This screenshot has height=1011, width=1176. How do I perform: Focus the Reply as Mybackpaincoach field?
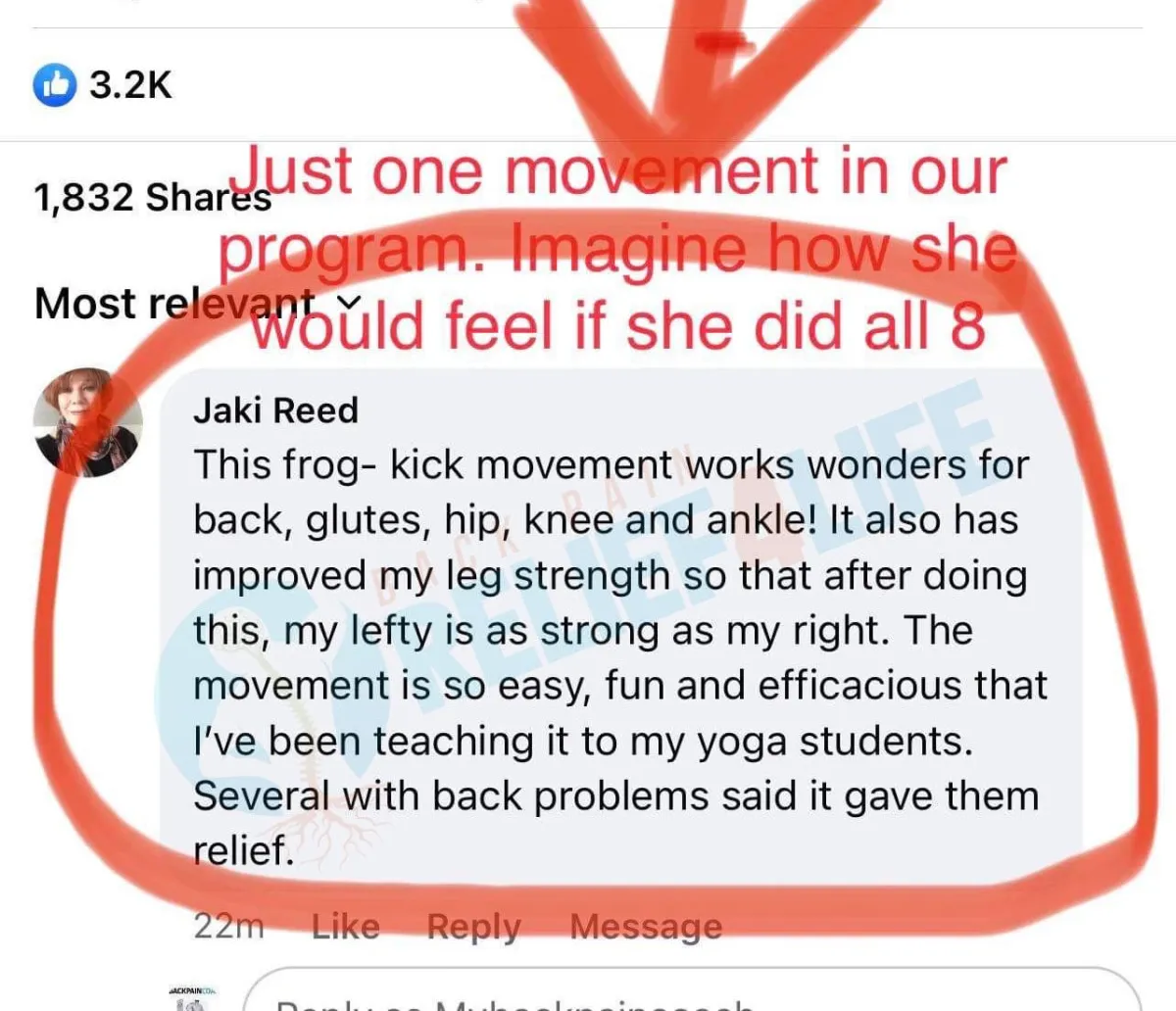[x=691, y=989]
